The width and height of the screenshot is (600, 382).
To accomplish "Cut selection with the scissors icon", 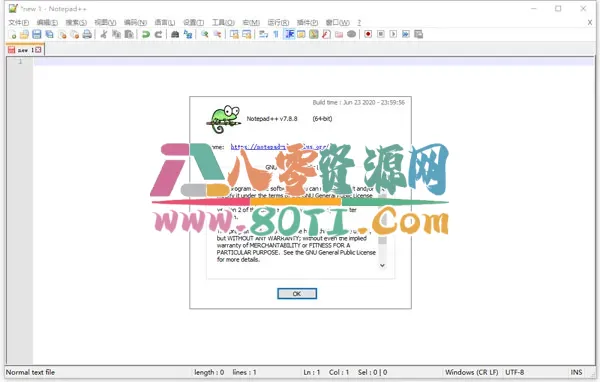I will click(x=104, y=34).
